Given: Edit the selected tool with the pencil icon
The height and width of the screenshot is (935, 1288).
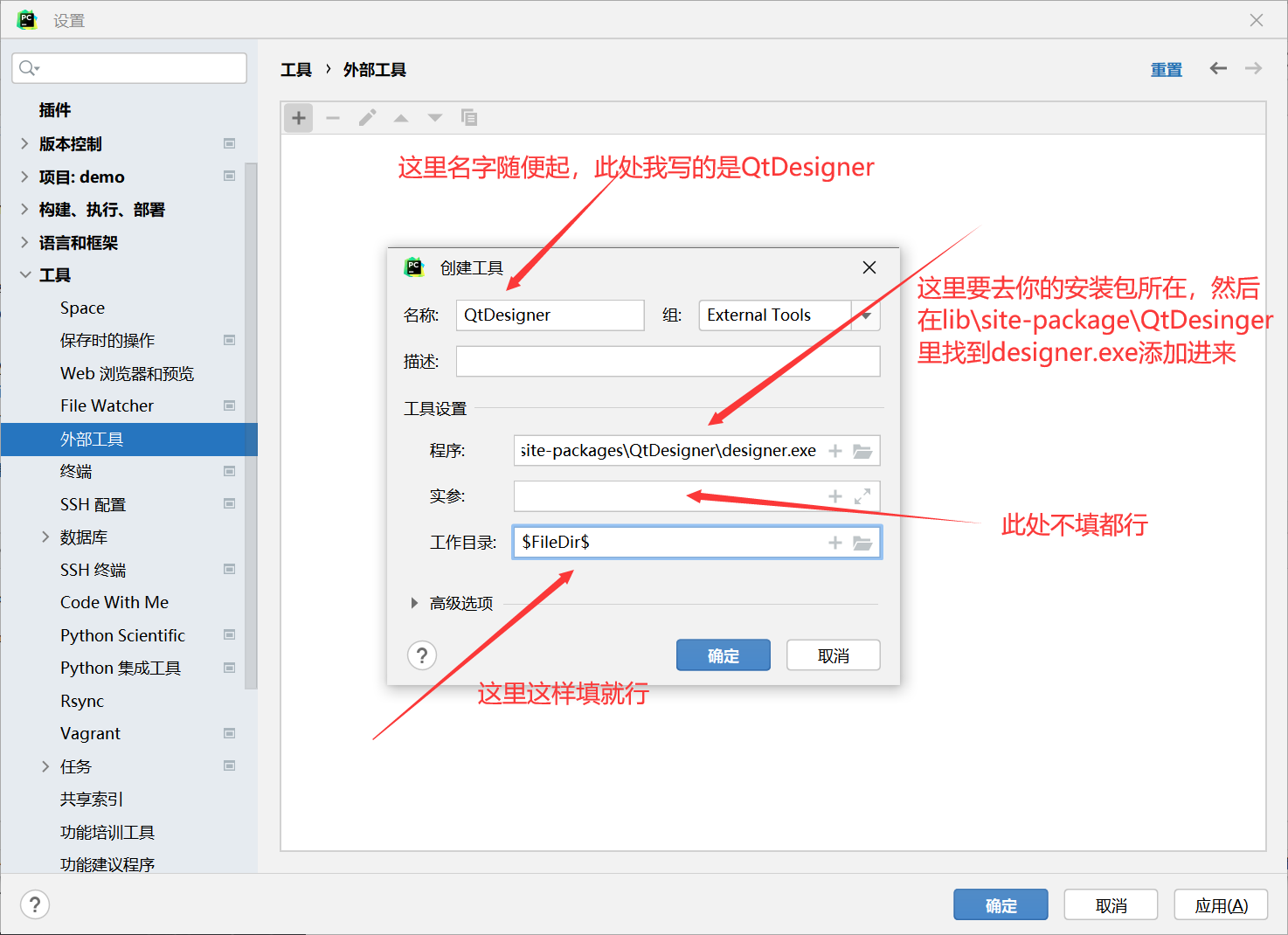Looking at the screenshot, I should 367,117.
